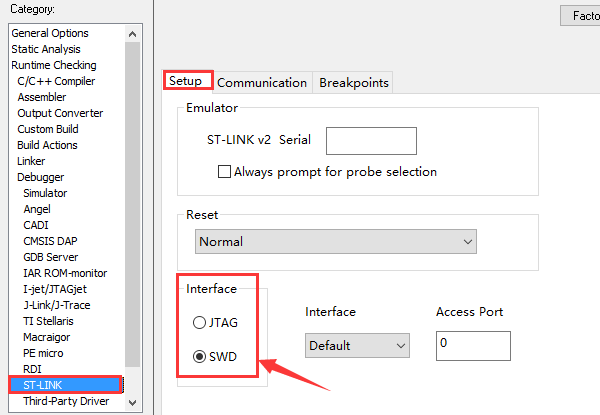Switch to the Communication tab

(261, 83)
